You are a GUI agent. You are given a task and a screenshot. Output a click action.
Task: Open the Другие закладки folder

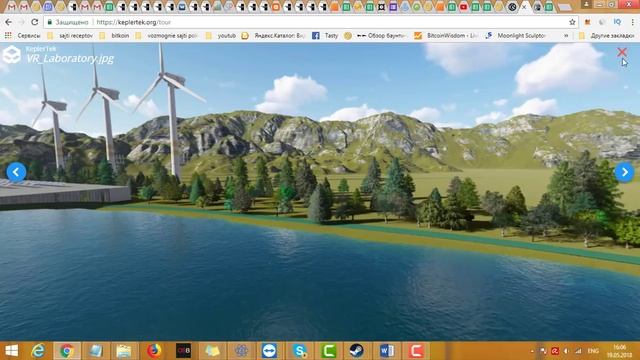click(x=607, y=36)
